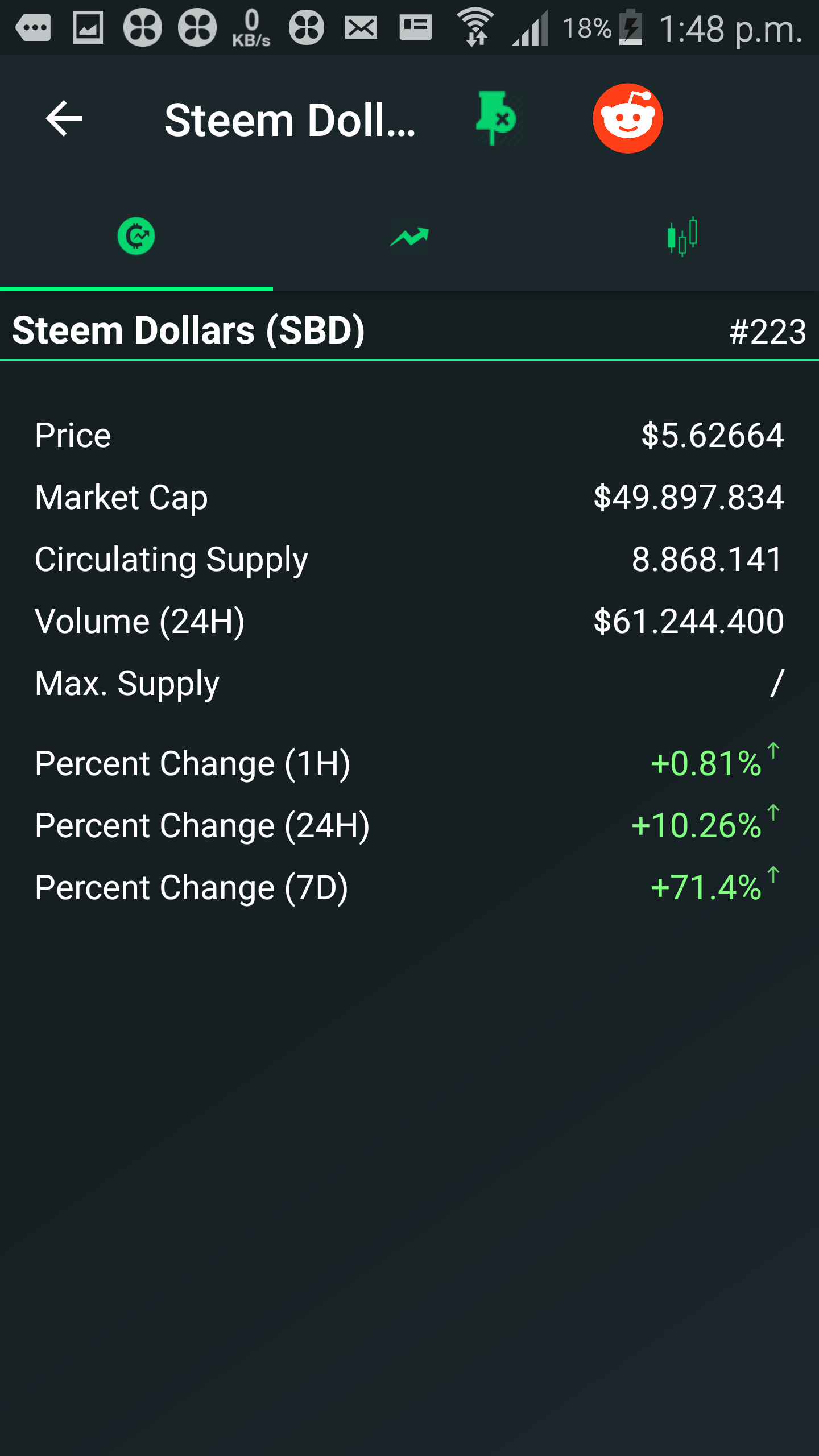Open the Reddit icon link

click(627, 118)
